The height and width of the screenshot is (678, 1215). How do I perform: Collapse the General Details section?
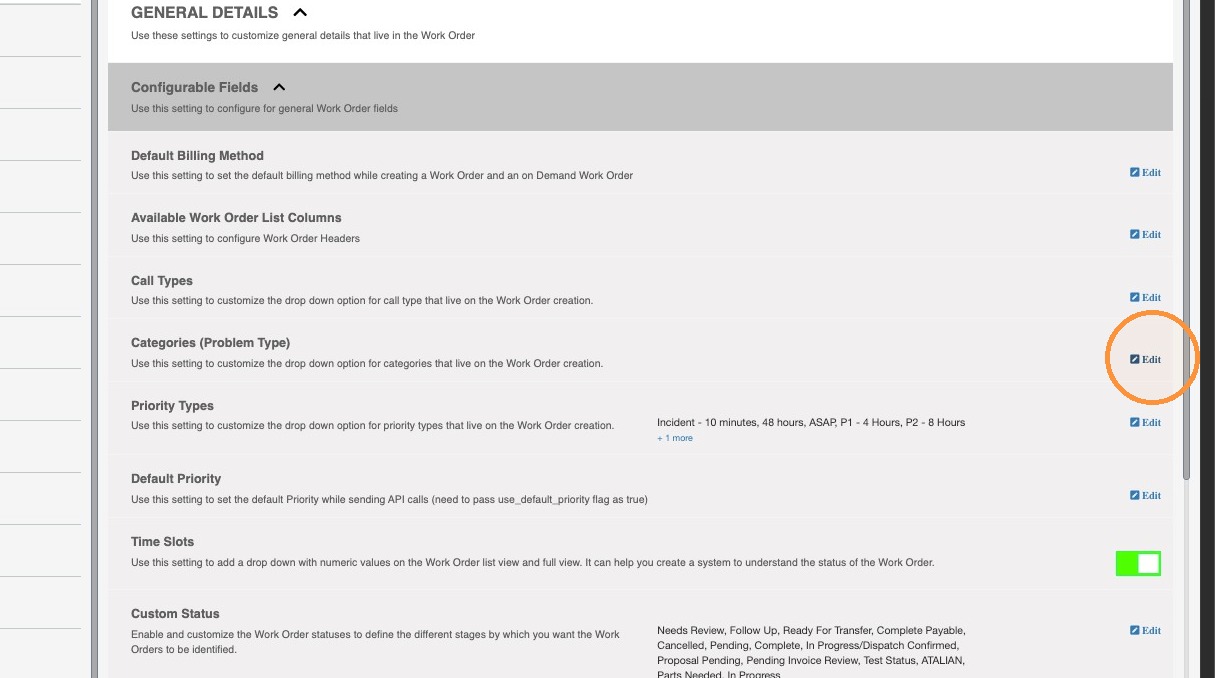[x=300, y=13]
